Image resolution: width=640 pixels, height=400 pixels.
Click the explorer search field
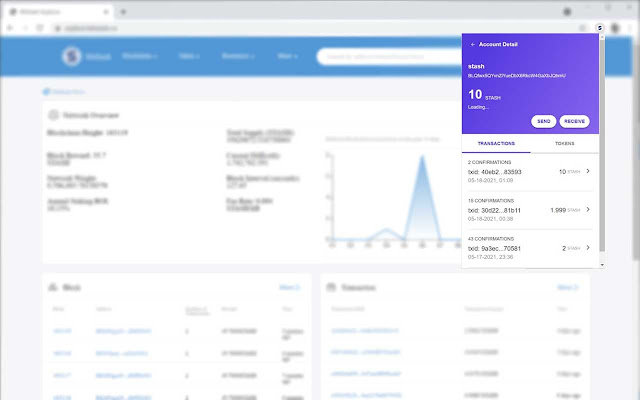390,57
